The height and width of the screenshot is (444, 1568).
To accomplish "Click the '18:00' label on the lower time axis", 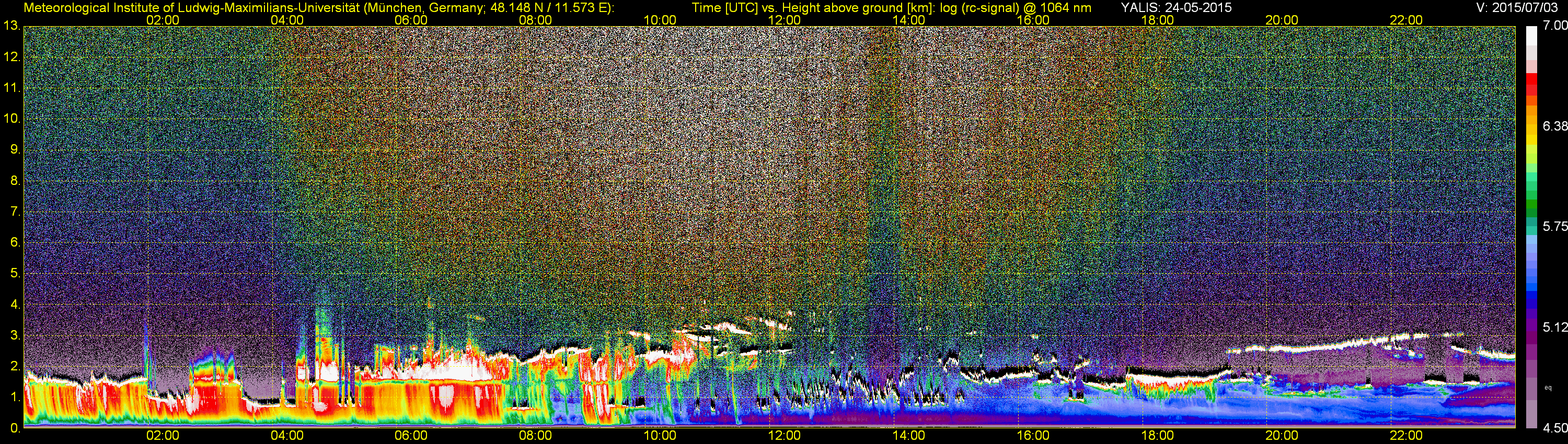I will point(1157,436).
